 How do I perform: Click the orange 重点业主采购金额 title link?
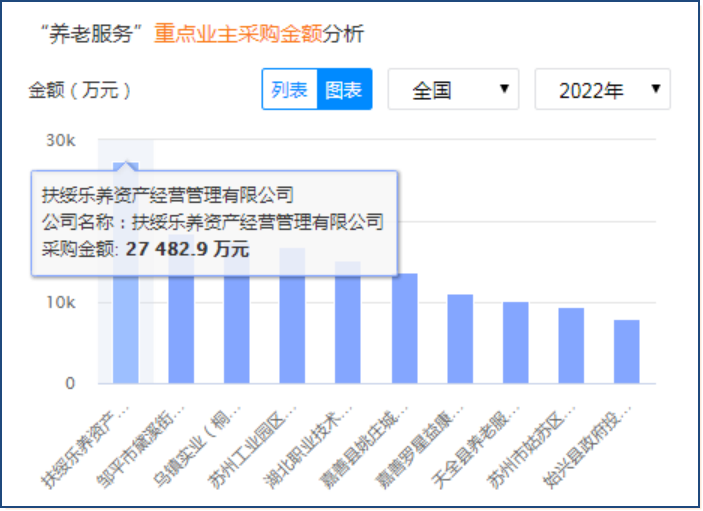point(237,34)
